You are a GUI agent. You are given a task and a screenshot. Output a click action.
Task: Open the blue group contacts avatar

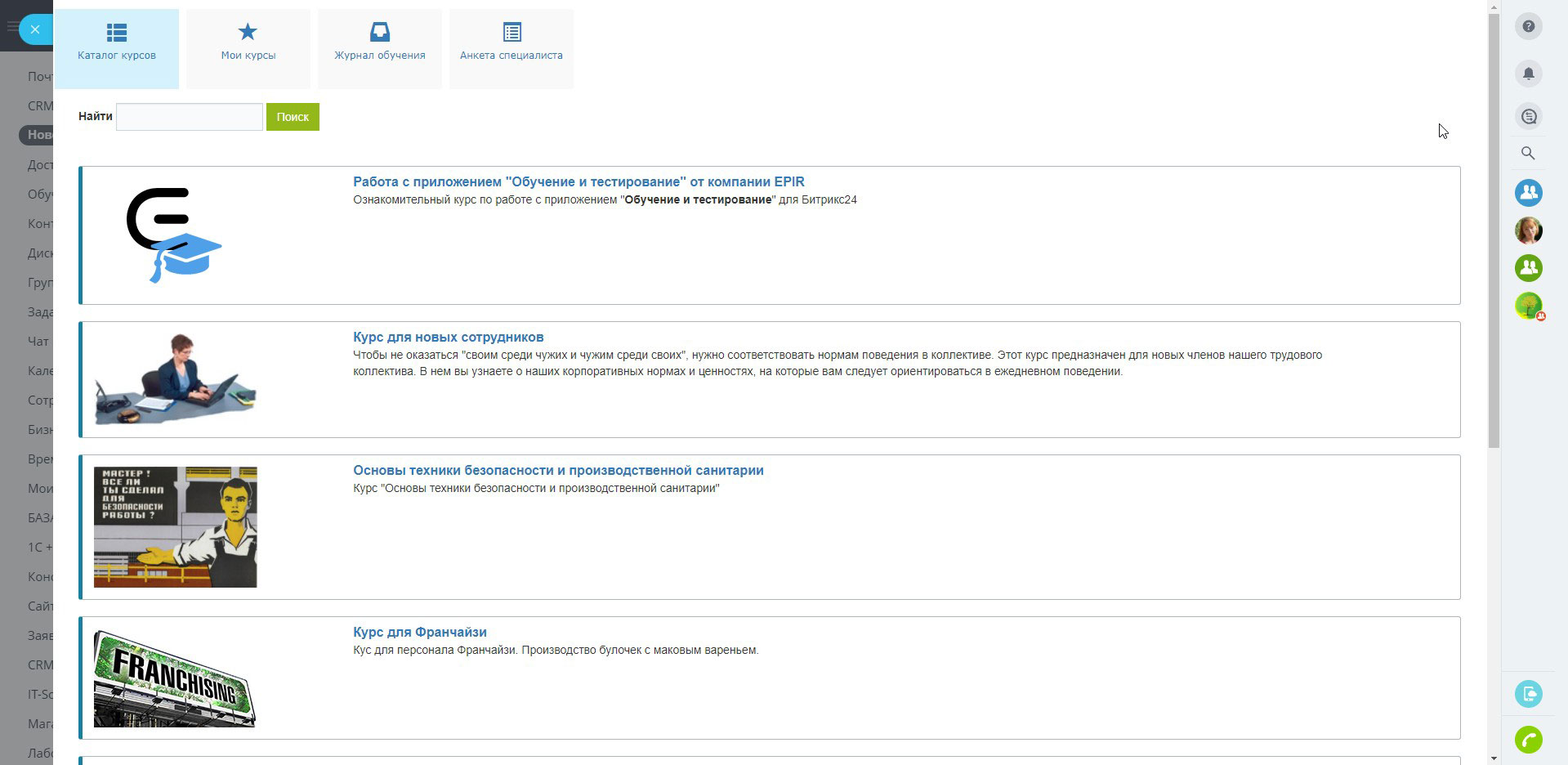pyautogui.click(x=1529, y=193)
